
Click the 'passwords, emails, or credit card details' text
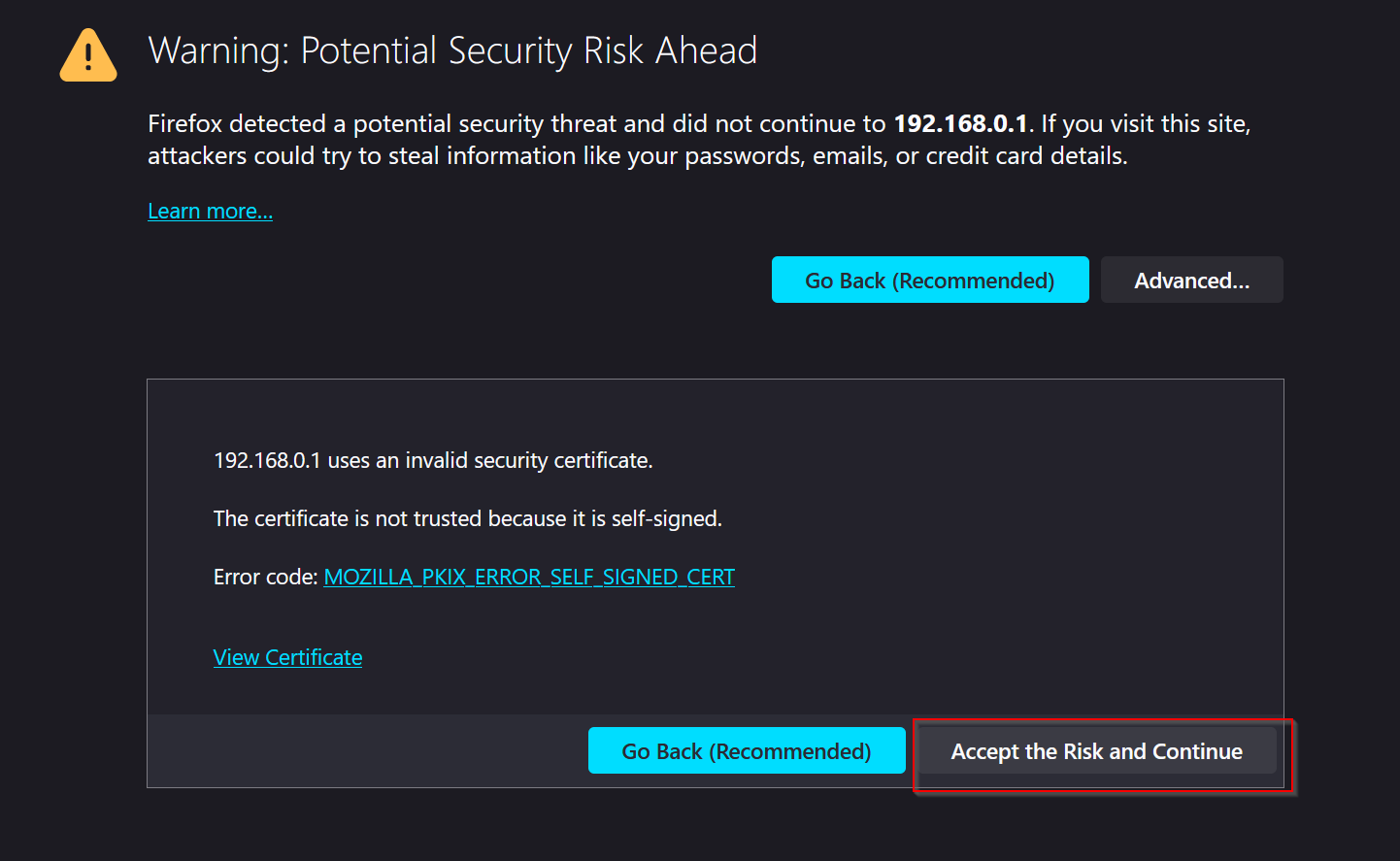coord(906,155)
